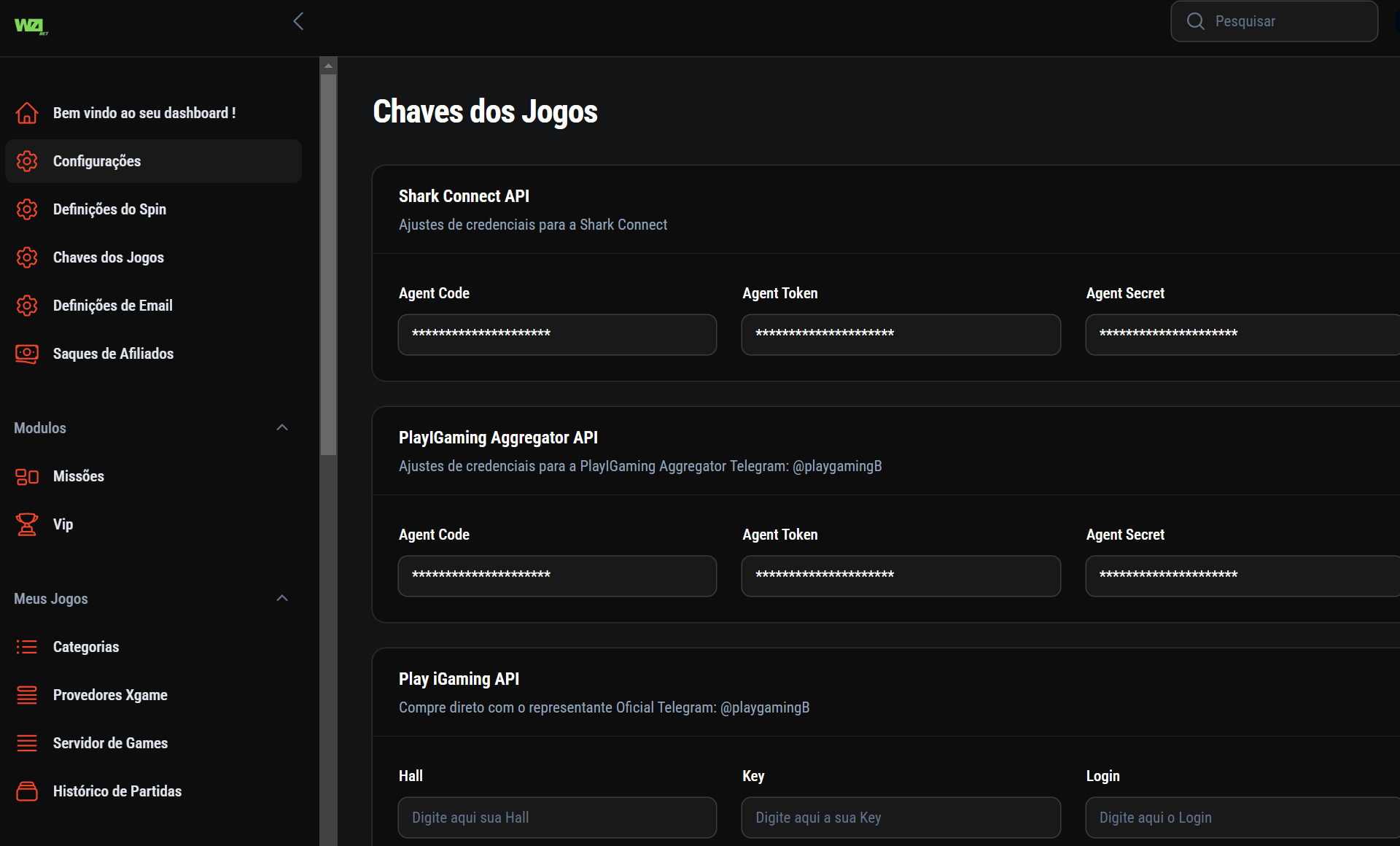Click PlayIGaming Aggregator Agent Secret field
1400x846 pixels.
[x=1242, y=576]
